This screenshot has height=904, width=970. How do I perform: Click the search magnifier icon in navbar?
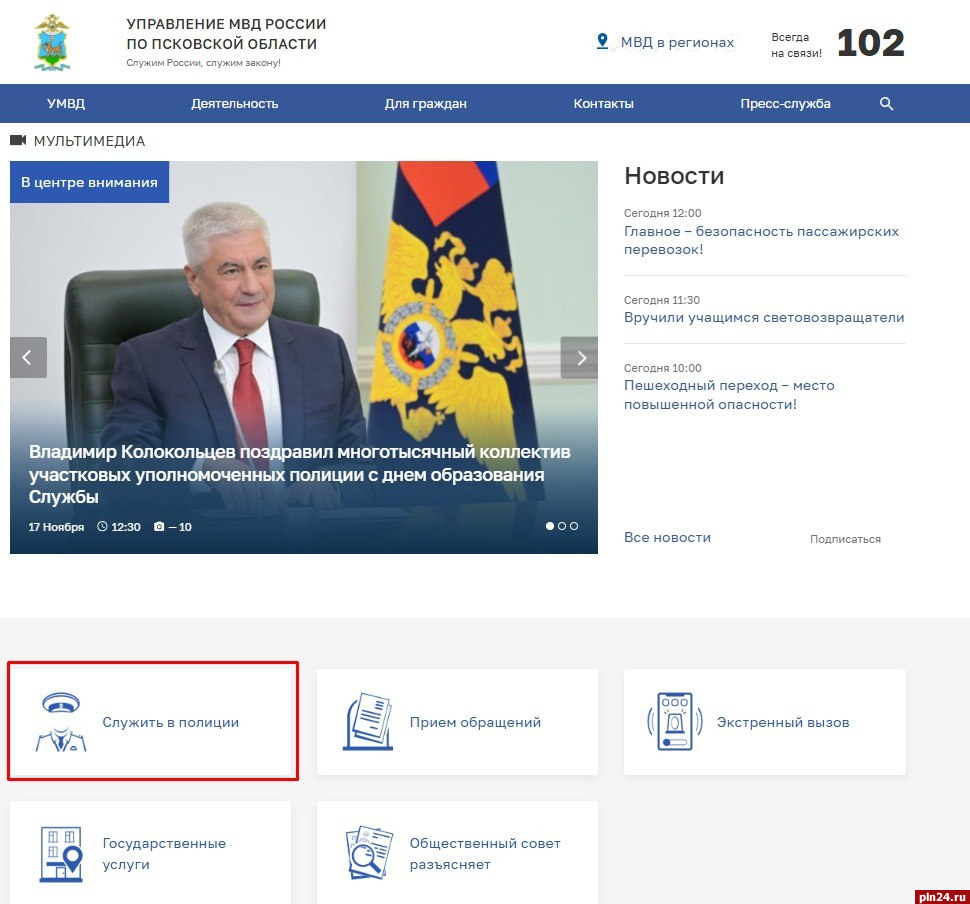point(886,104)
